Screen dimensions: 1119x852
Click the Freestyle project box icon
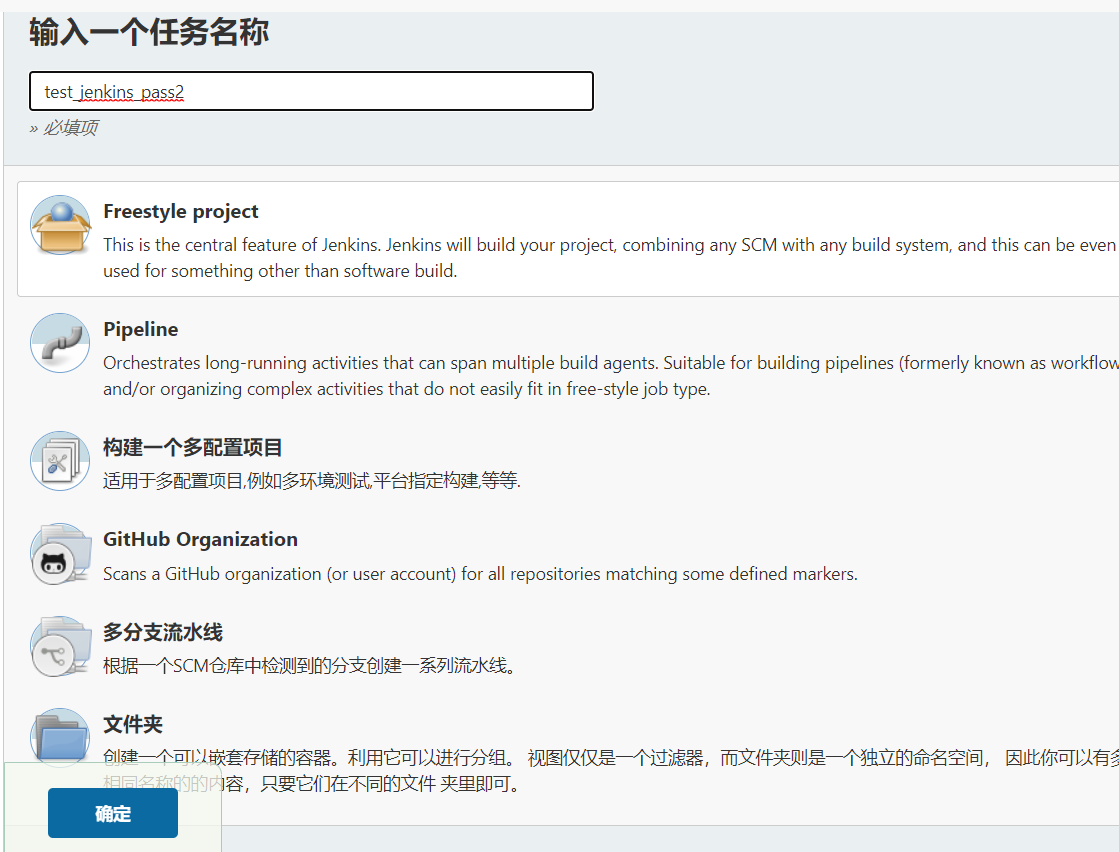tap(60, 225)
